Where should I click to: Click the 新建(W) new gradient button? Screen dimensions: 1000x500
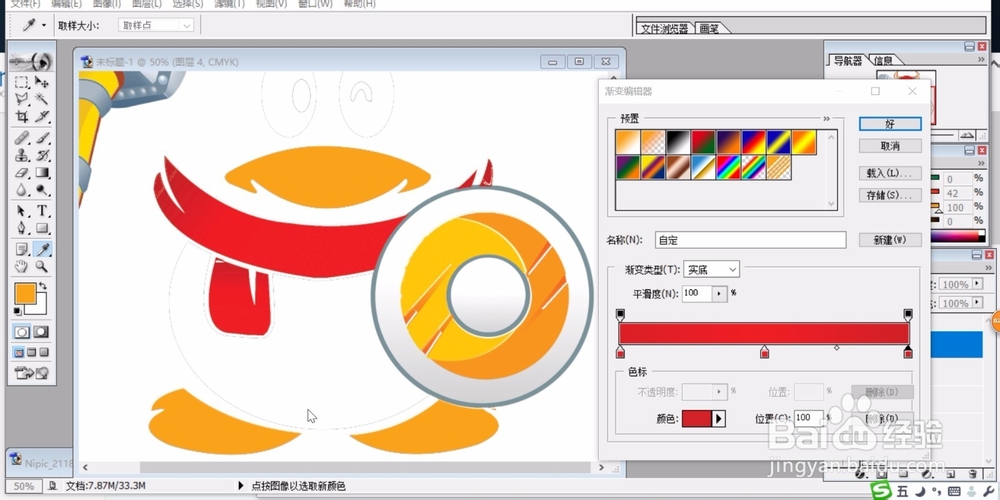click(x=890, y=240)
